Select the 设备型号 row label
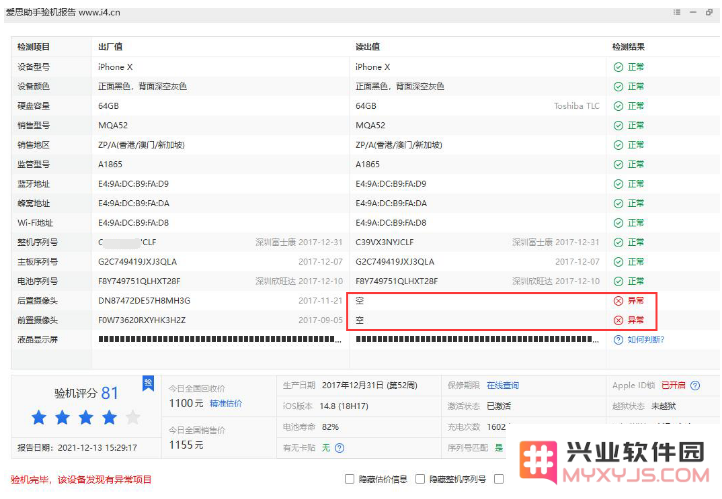This screenshot has height=499, width=722. (33, 67)
